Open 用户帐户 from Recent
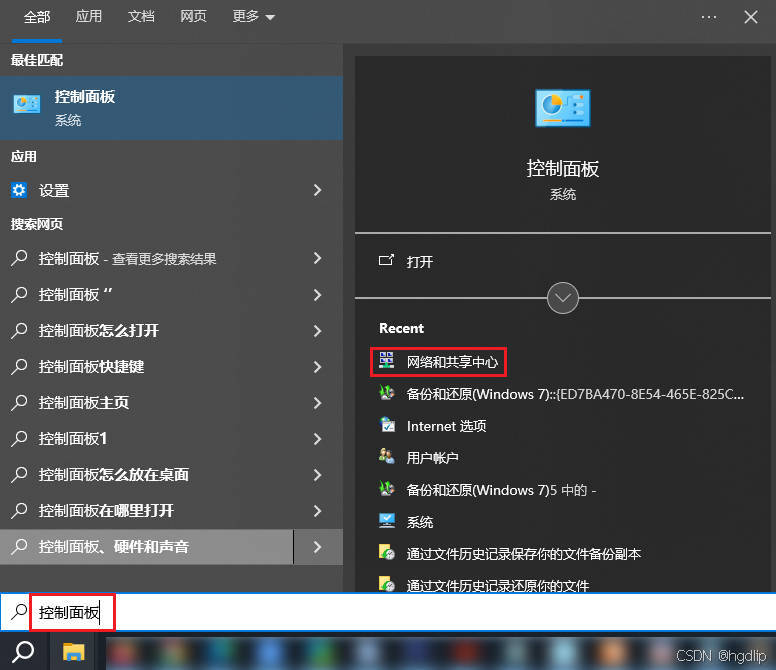The height and width of the screenshot is (670, 776). click(432, 458)
